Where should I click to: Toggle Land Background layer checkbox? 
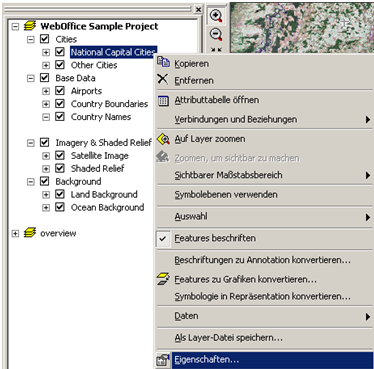[60, 194]
